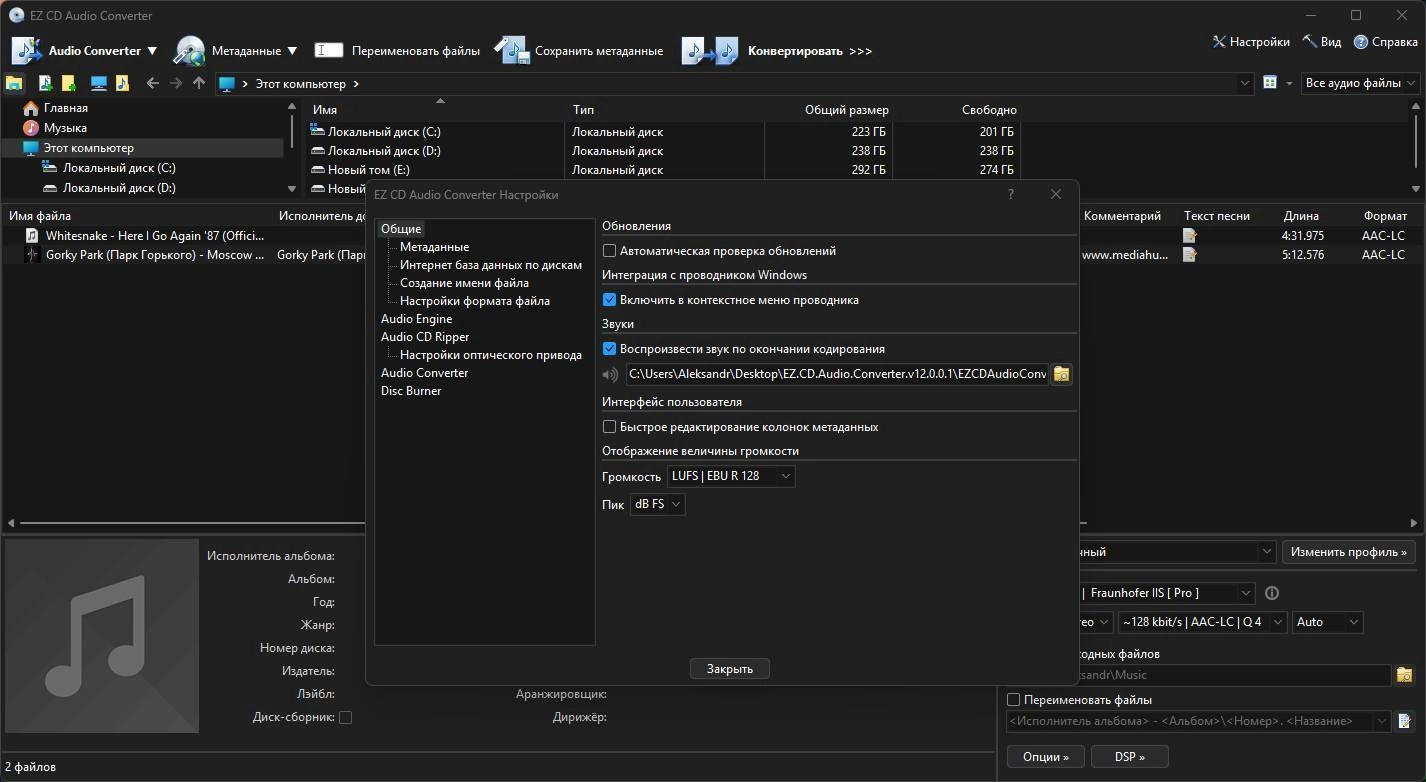The image size is (1426, 782).
Task: Click the Закрыть button
Action: [730, 669]
